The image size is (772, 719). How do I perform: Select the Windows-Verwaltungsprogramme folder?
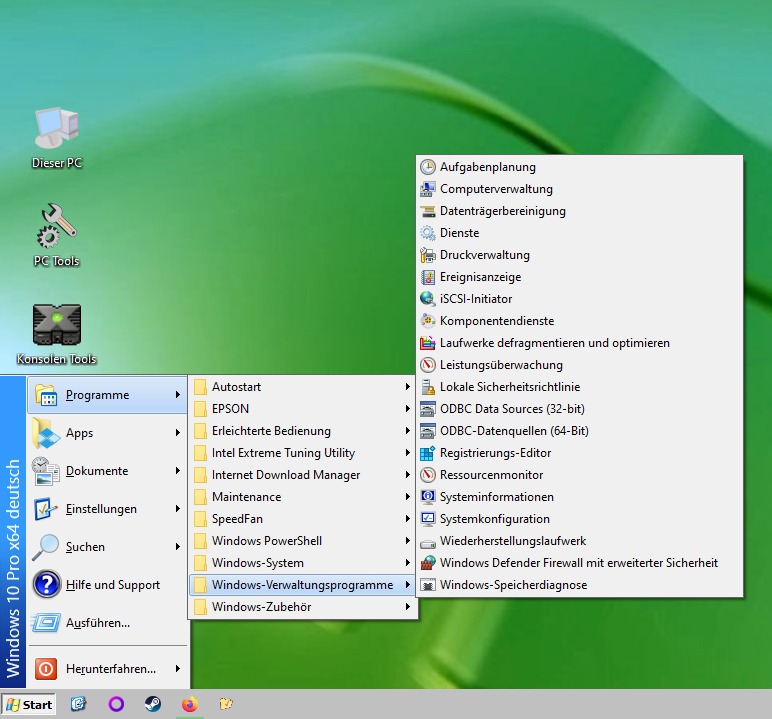pos(303,585)
